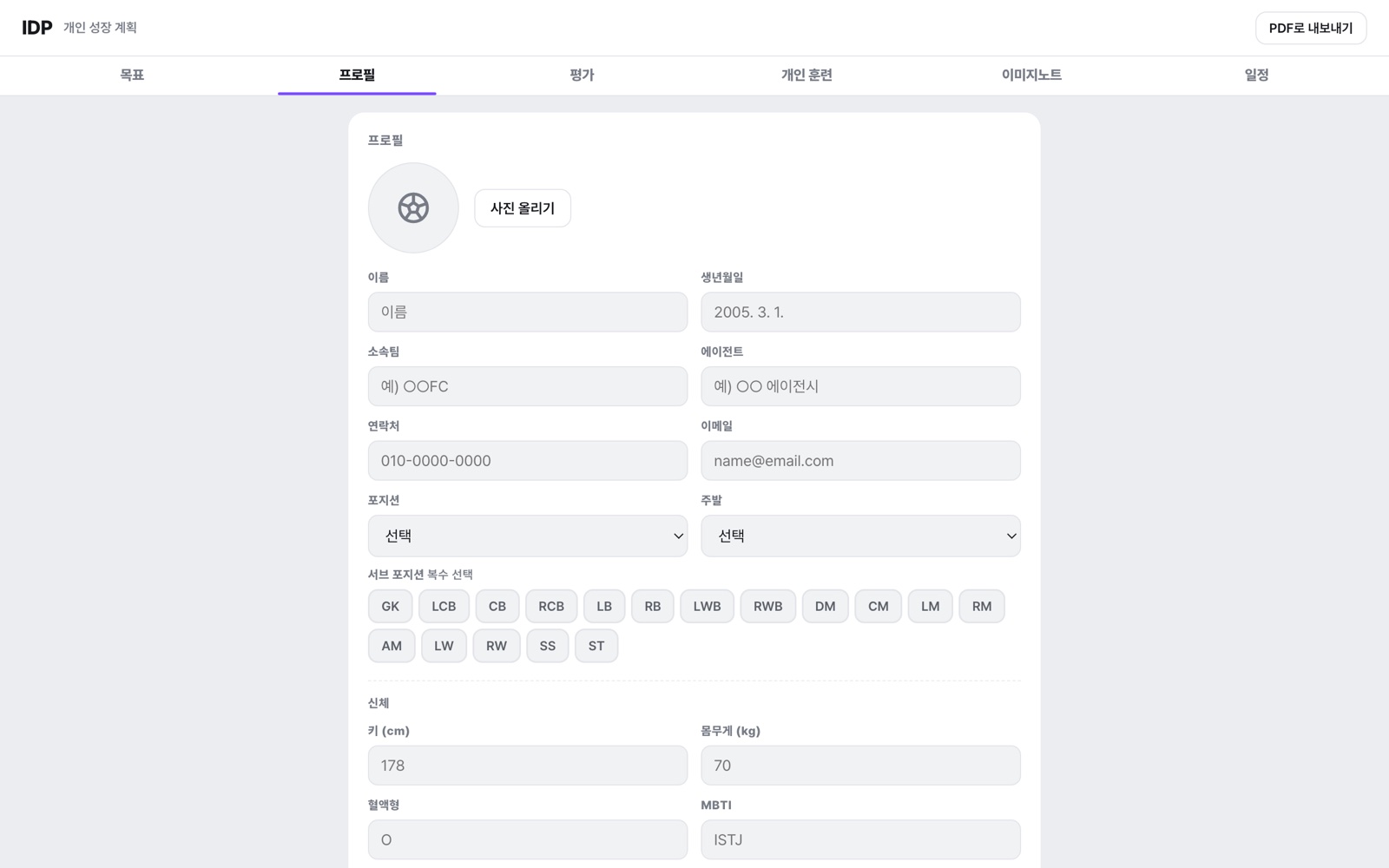Pick the RW sub-position chip
The height and width of the screenshot is (868, 1389).
tap(497, 646)
